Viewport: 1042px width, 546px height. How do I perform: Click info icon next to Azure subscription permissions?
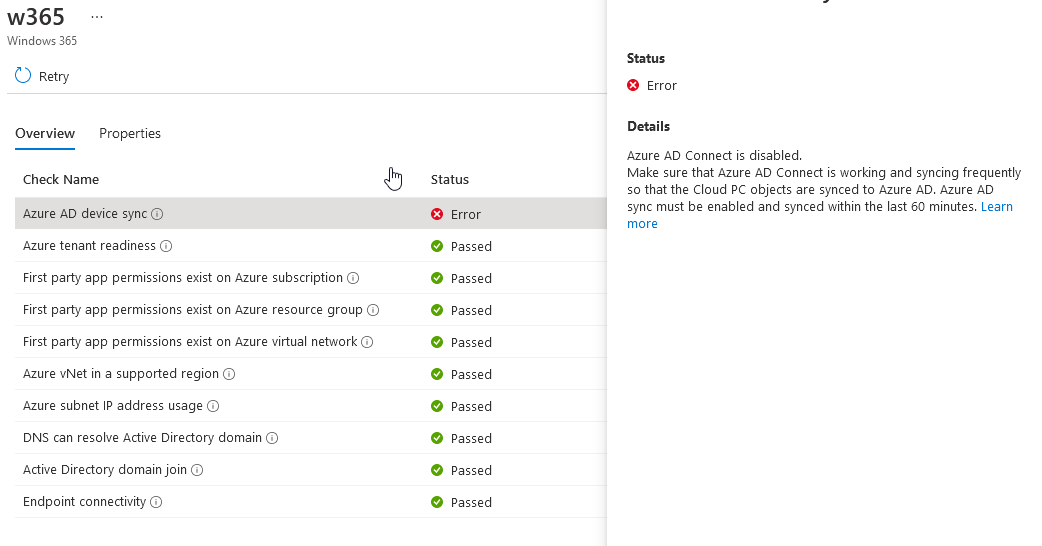coord(353,278)
